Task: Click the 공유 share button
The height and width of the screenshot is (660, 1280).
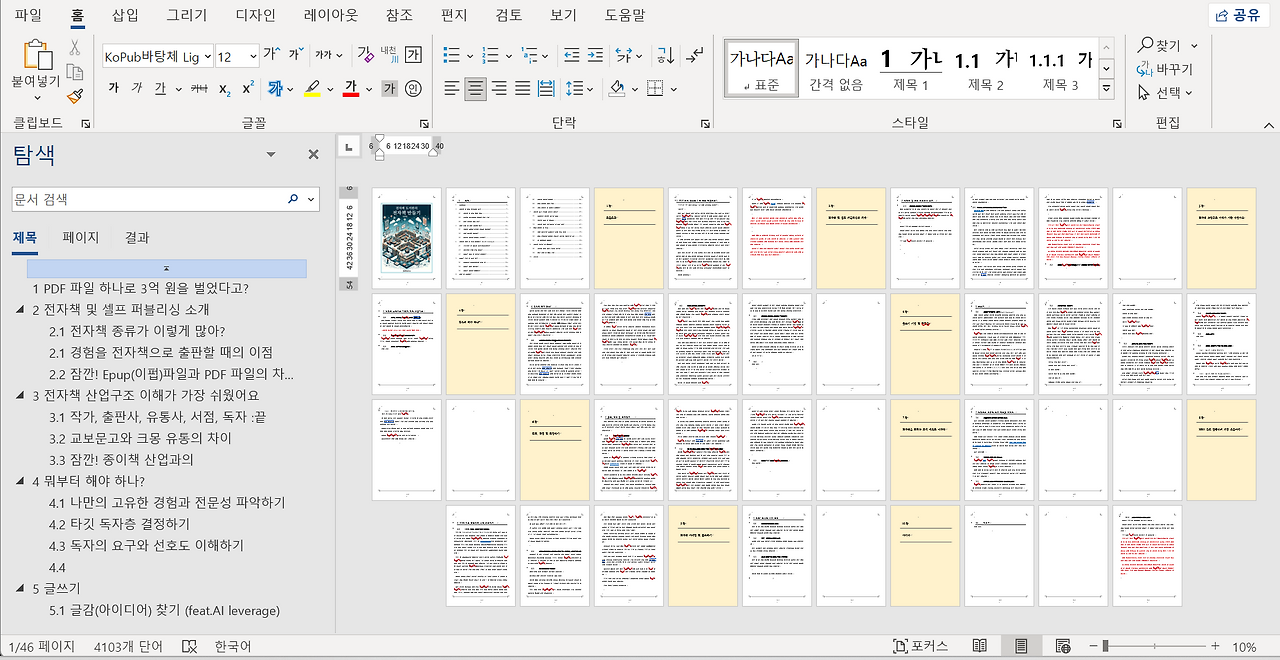Action: [x=1238, y=14]
